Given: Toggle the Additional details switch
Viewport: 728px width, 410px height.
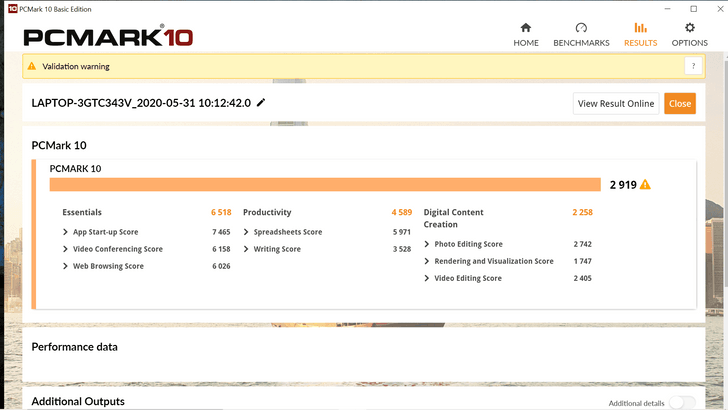Looking at the screenshot, I should 682,403.
